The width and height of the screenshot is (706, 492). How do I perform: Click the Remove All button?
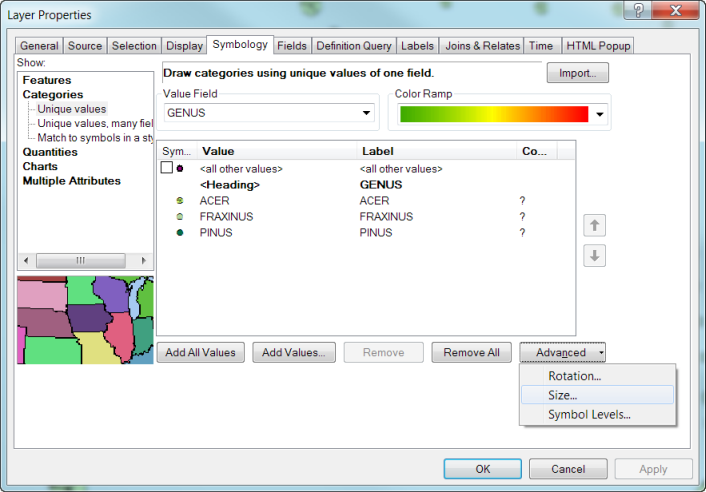point(471,352)
